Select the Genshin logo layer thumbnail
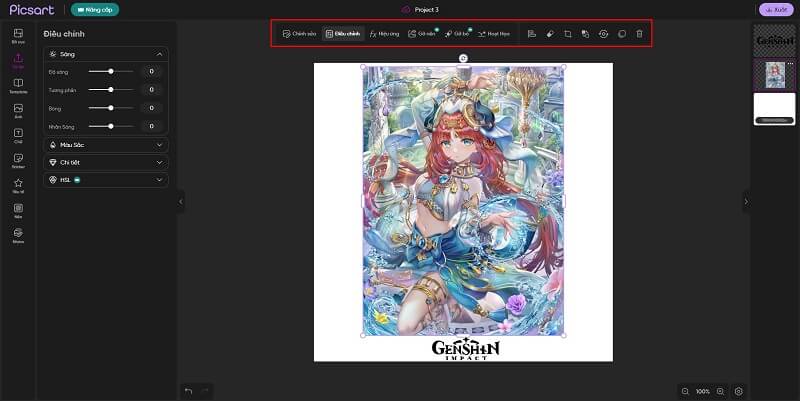 pyautogui.click(x=774, y=41)
